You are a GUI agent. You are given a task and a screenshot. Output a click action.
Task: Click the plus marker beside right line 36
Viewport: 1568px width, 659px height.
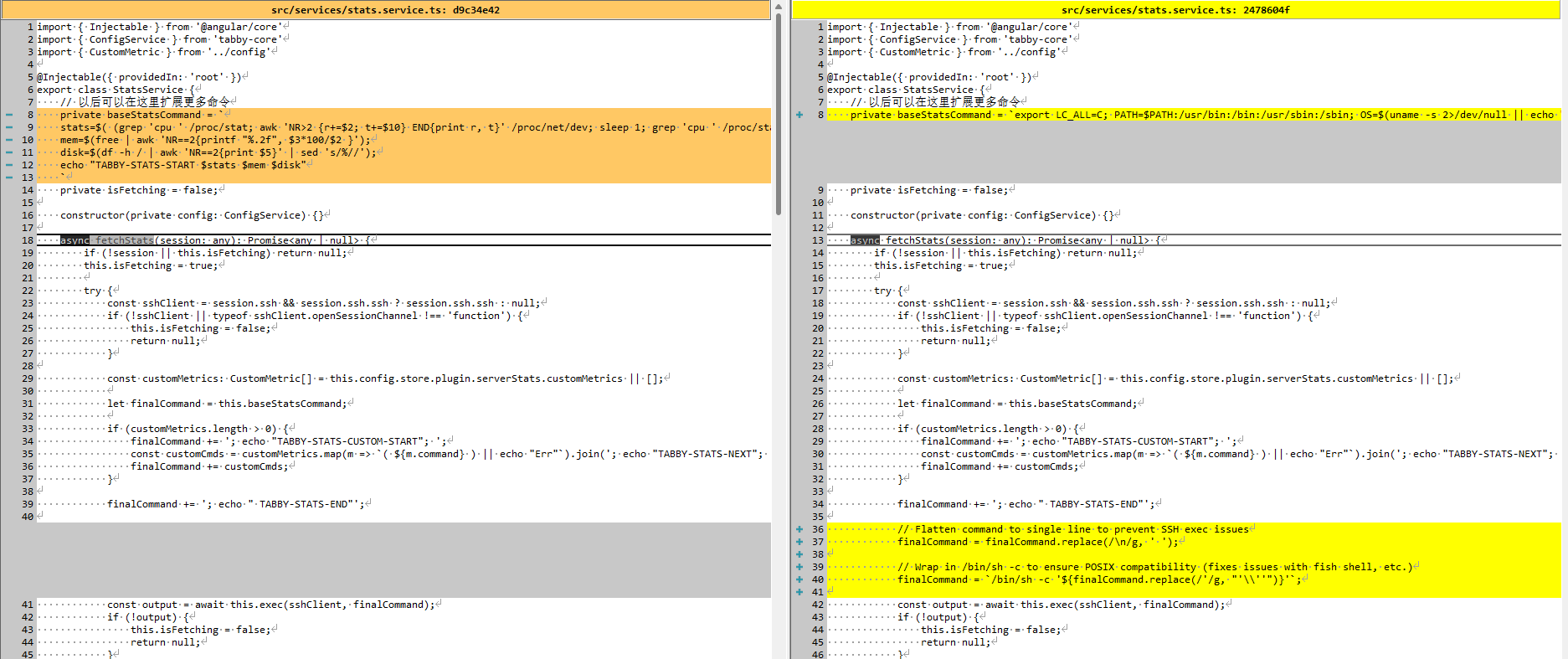pyautogui.click(x=799, y=529)
